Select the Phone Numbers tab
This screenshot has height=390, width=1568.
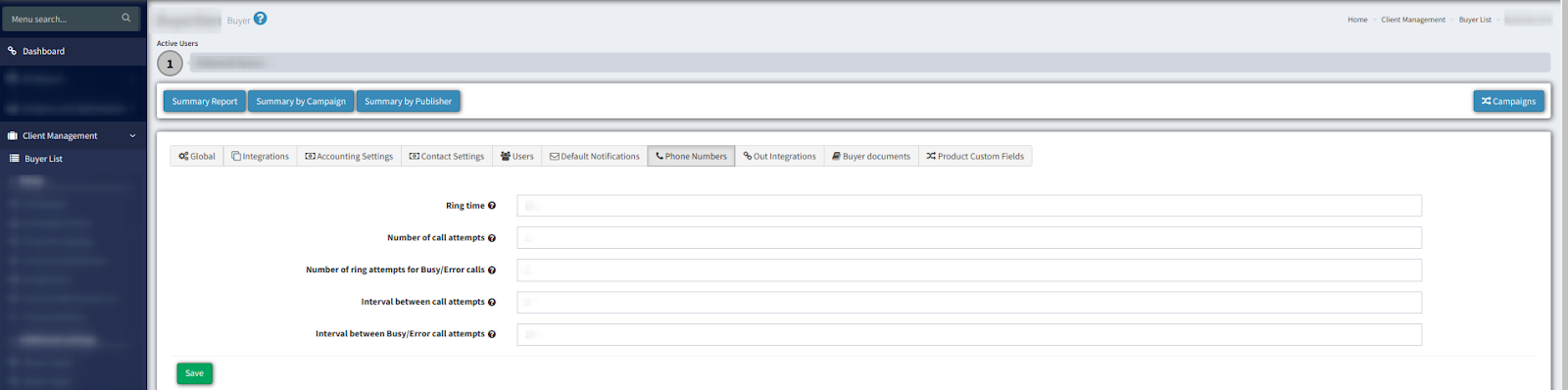point(691,156)
